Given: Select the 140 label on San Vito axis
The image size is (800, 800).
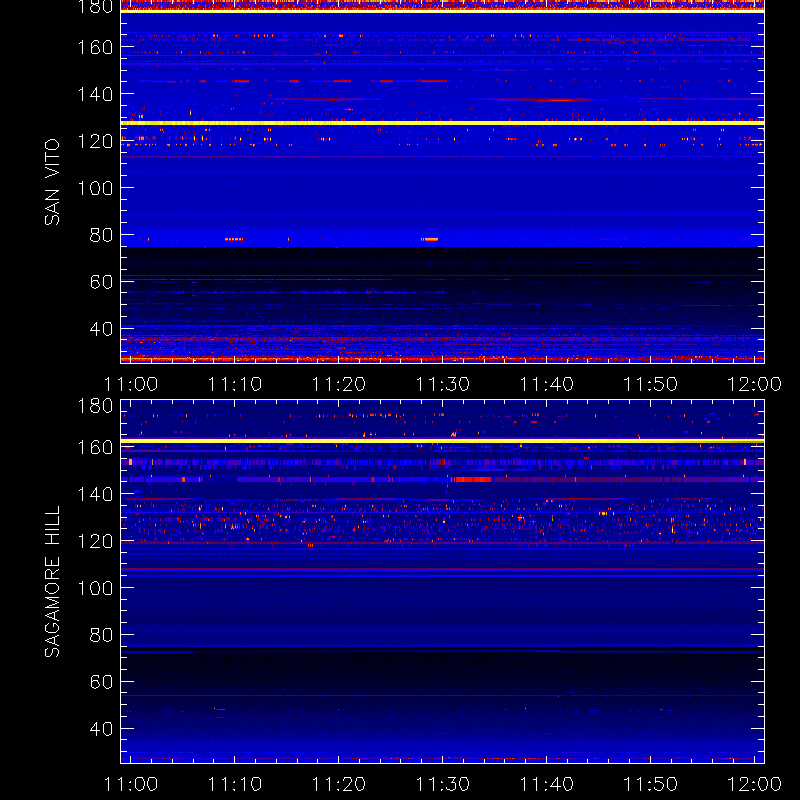Looking at the screenshot, I should pos(95,94).
